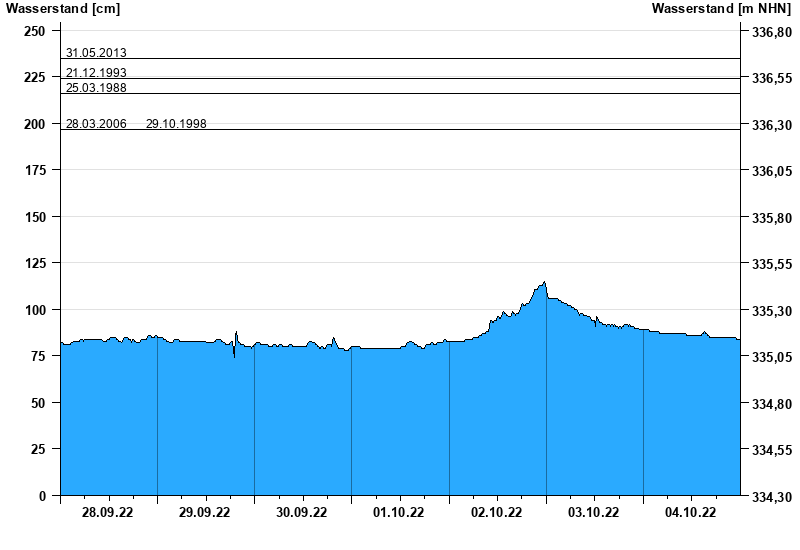The height and width of the screenshot is (550, 800).
Task: Click the sharp dip in the curve on 29.09.22
Action: tap(235, 355)
